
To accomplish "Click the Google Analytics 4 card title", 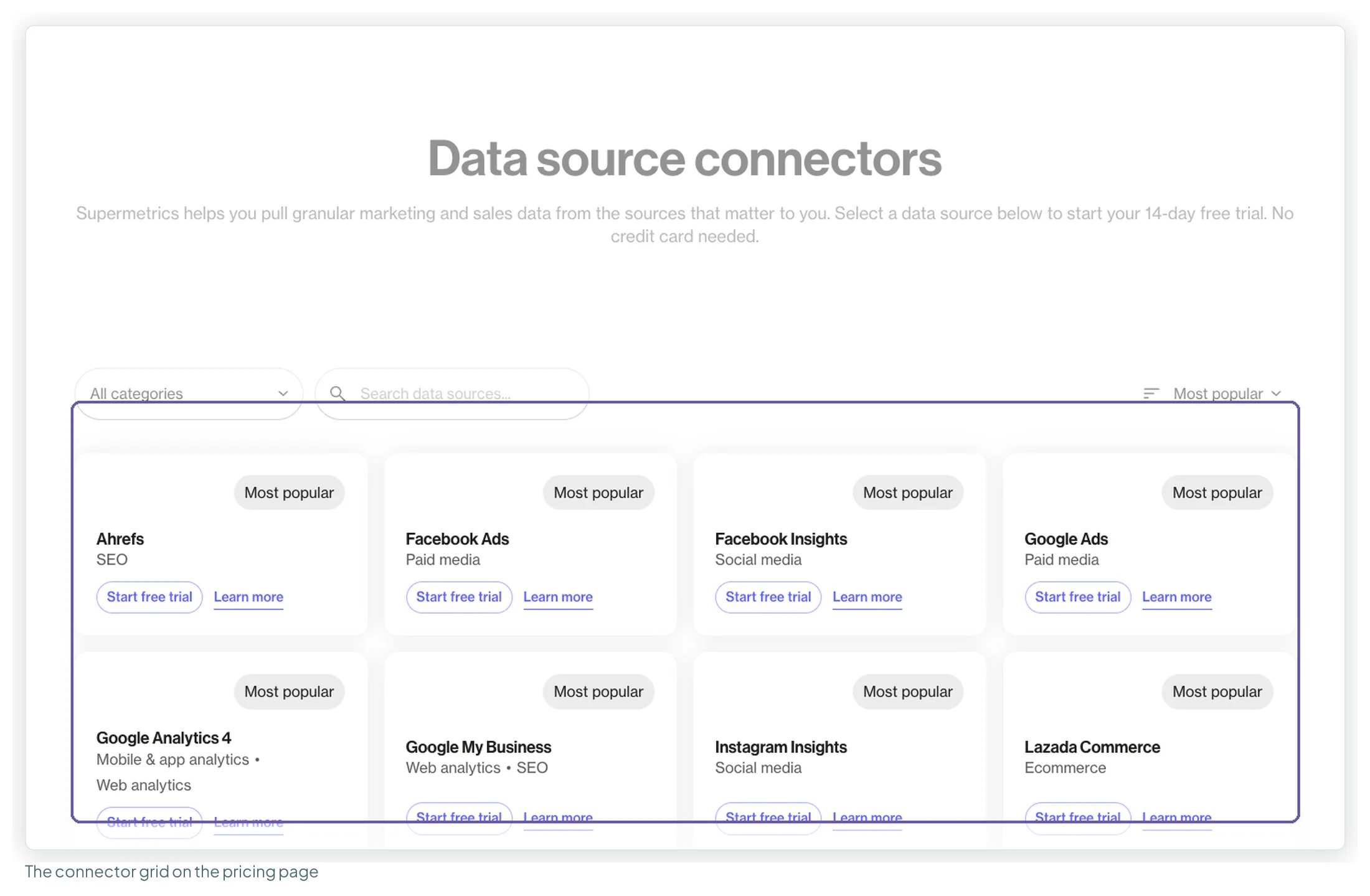I will click(164, 738).
